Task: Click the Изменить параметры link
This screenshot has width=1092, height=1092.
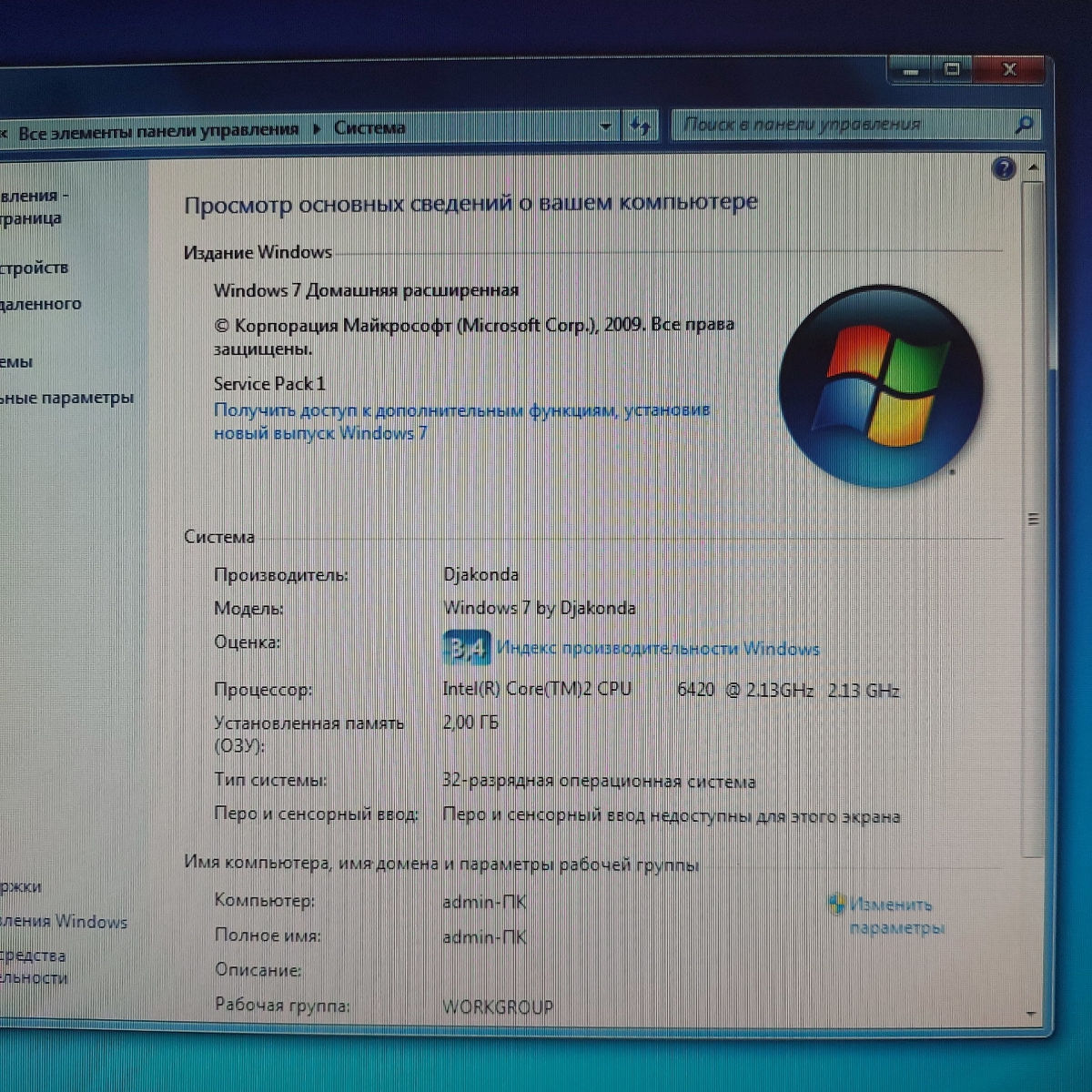Action: [893, 916]
